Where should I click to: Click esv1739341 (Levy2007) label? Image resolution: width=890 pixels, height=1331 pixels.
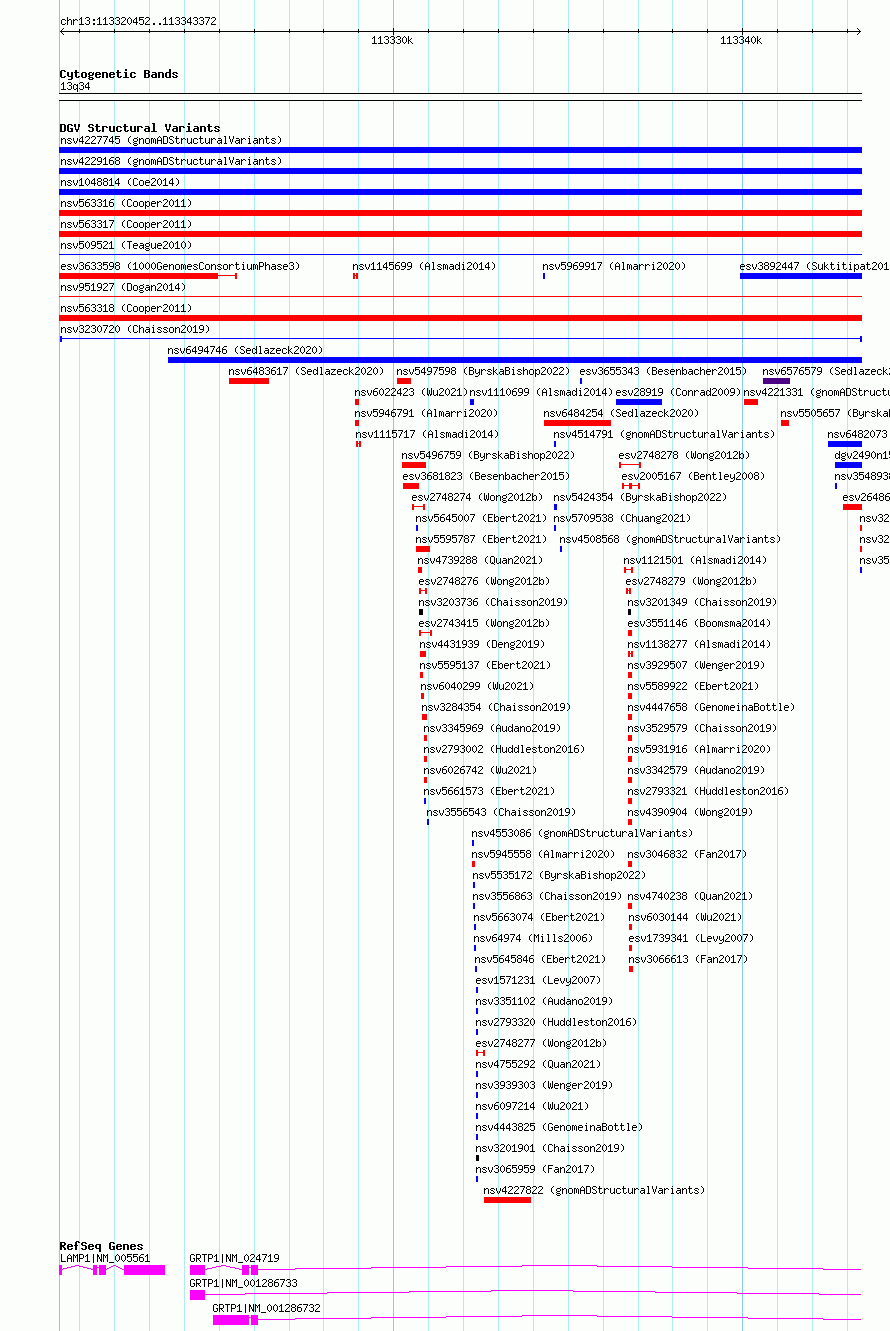point(692,938)
